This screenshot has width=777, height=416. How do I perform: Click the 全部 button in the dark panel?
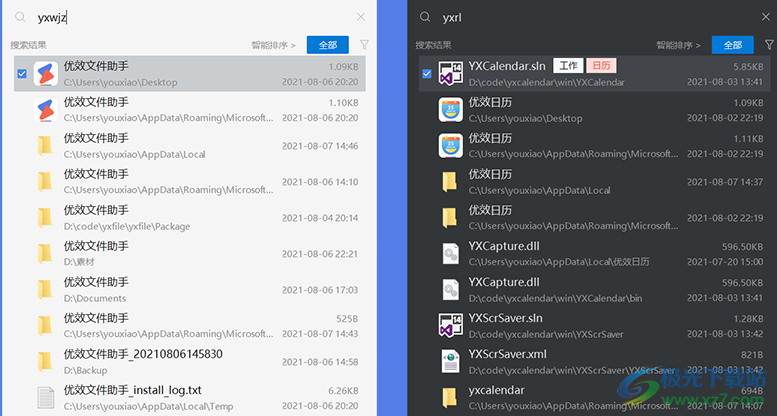732,45
